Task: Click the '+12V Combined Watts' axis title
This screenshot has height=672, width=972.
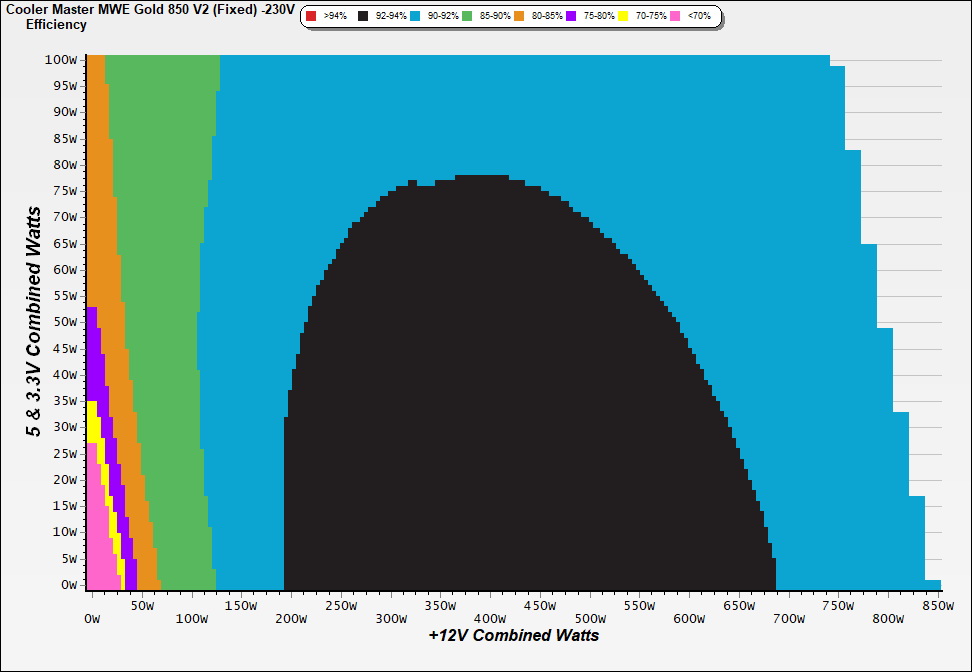Action: [514, 635]
